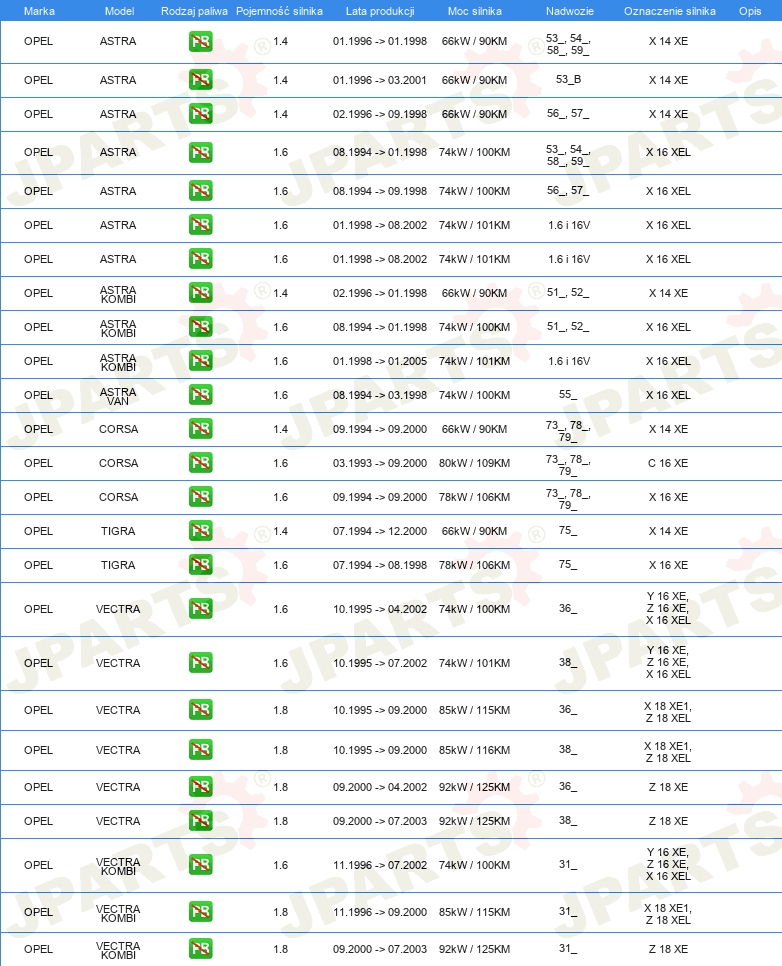Select the '11.1996 -> 07.2002' date cell
The image size is (782, 966).
tap(380, 866)
